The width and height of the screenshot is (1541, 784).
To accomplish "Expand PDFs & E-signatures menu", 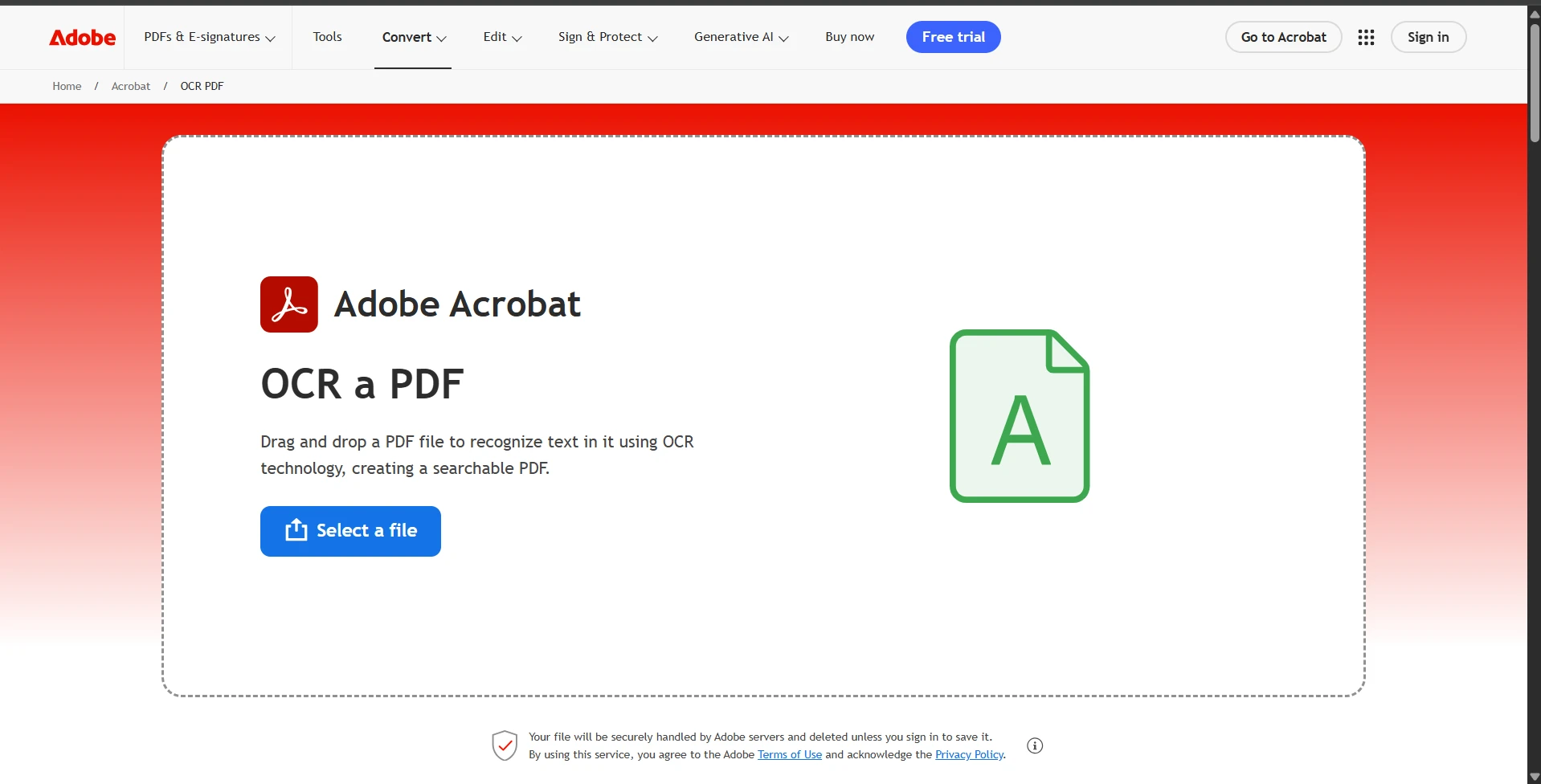I will [x=210, y=37].
